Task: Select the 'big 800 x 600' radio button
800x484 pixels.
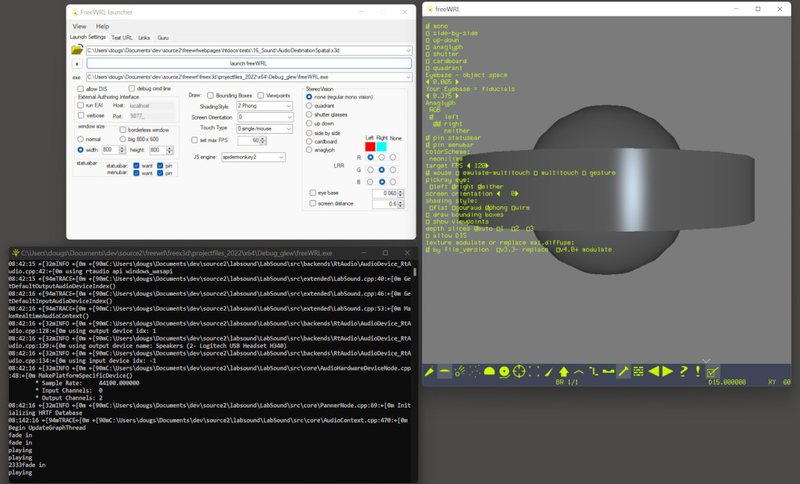Action: [x=122, y=139]
